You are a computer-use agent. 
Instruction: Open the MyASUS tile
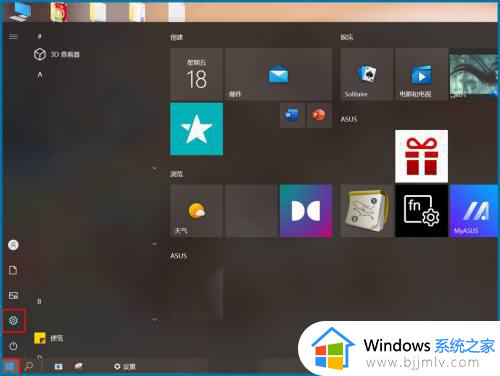tap(474, 211)
